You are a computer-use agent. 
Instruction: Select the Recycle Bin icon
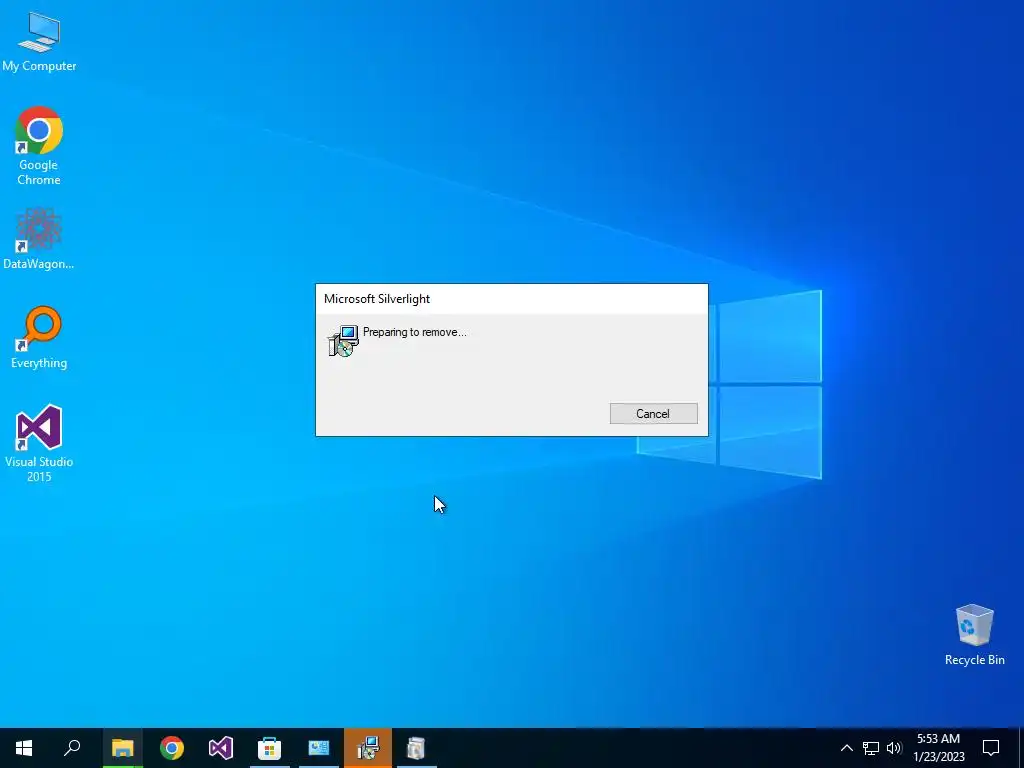[x=974, y=635]
